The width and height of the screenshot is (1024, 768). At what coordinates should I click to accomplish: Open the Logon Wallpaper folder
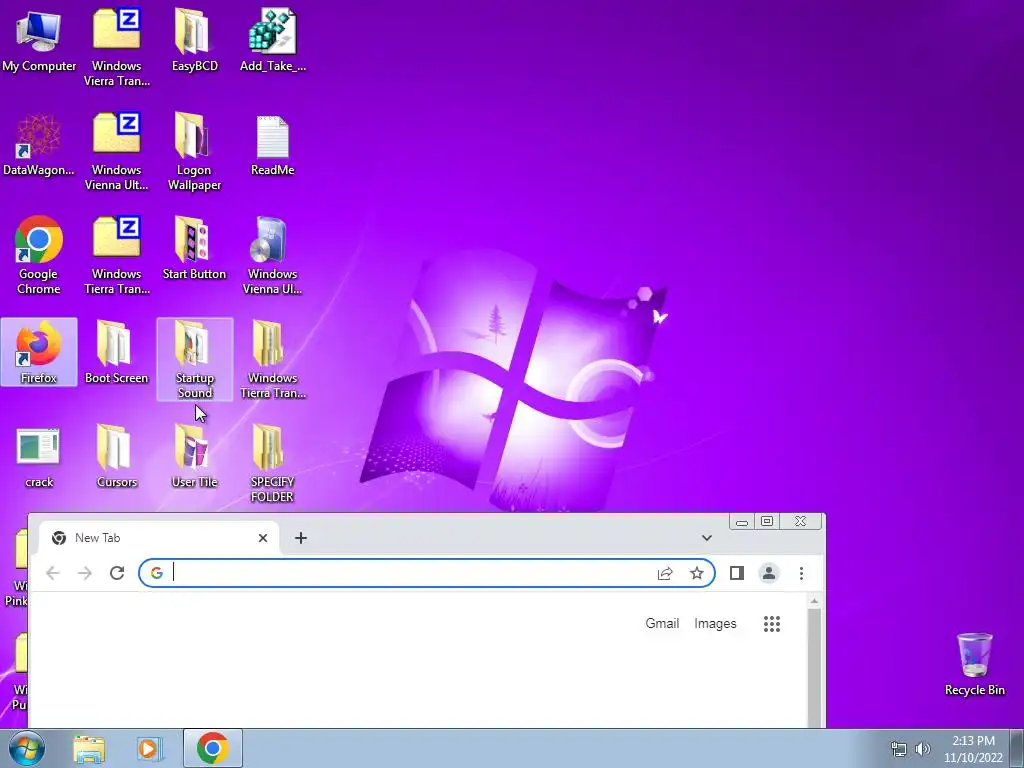pyautogui.click(x=194, y=152)
